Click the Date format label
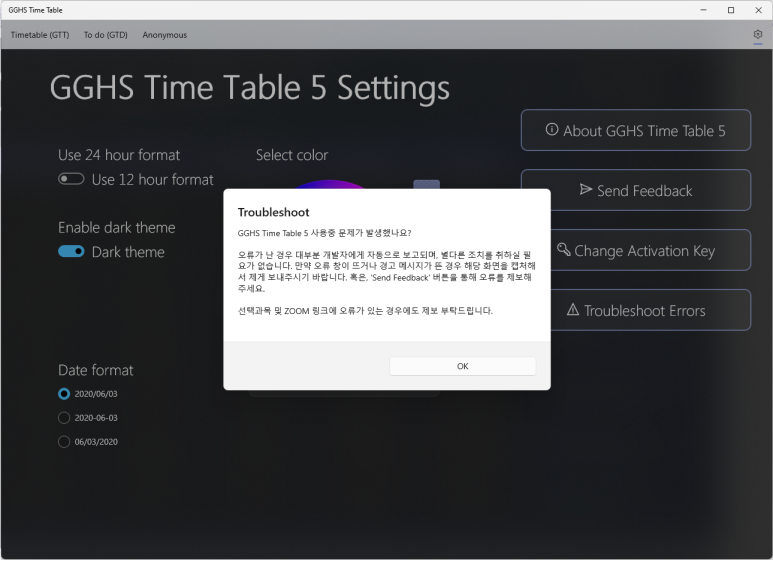773x561 pixels. point(96,370)
